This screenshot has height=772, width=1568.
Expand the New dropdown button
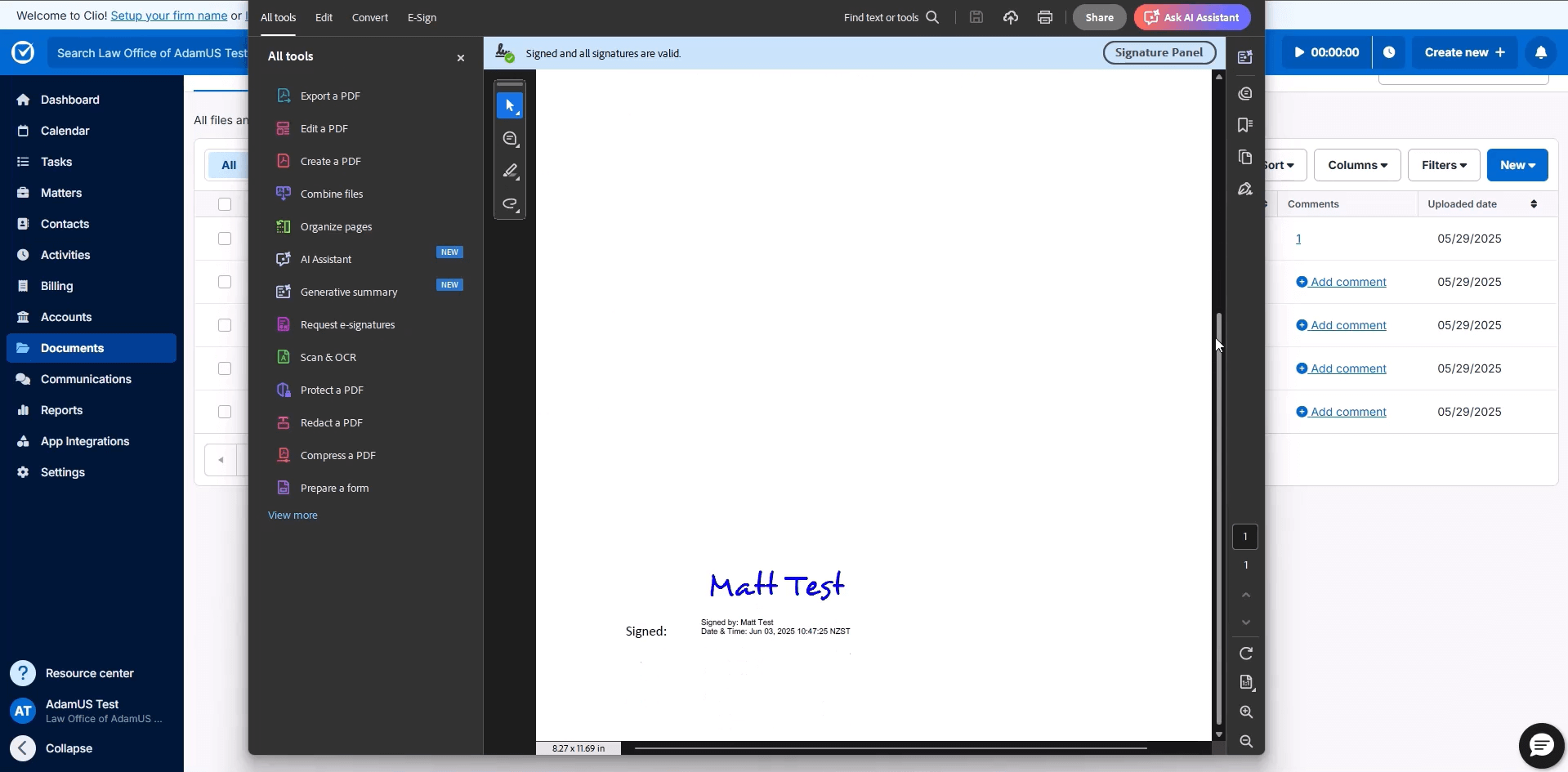(1517, 165)
